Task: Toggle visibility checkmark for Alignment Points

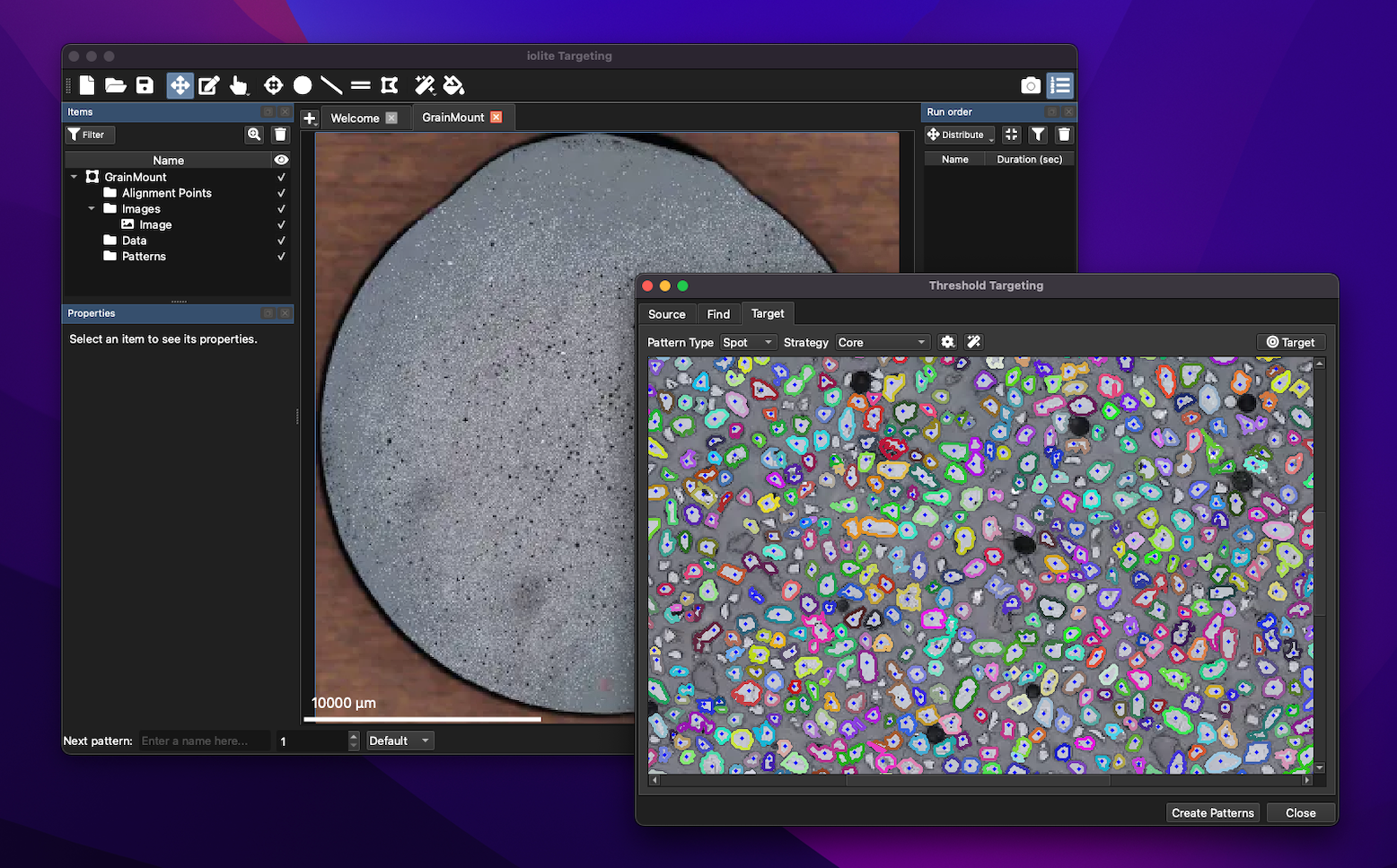Action: pos(281,193)
